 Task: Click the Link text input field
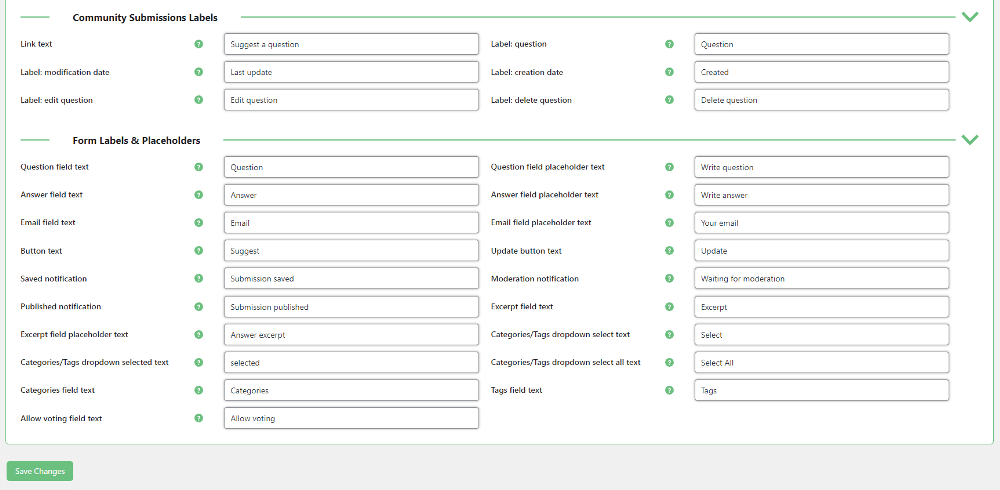[351, 44]
